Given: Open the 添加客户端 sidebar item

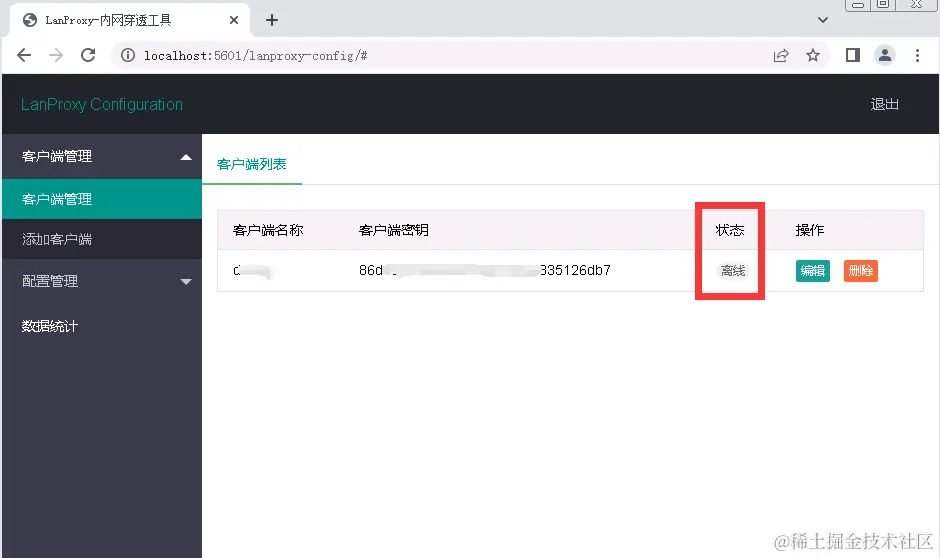Looking at the screenshot, I should point(102,239).
